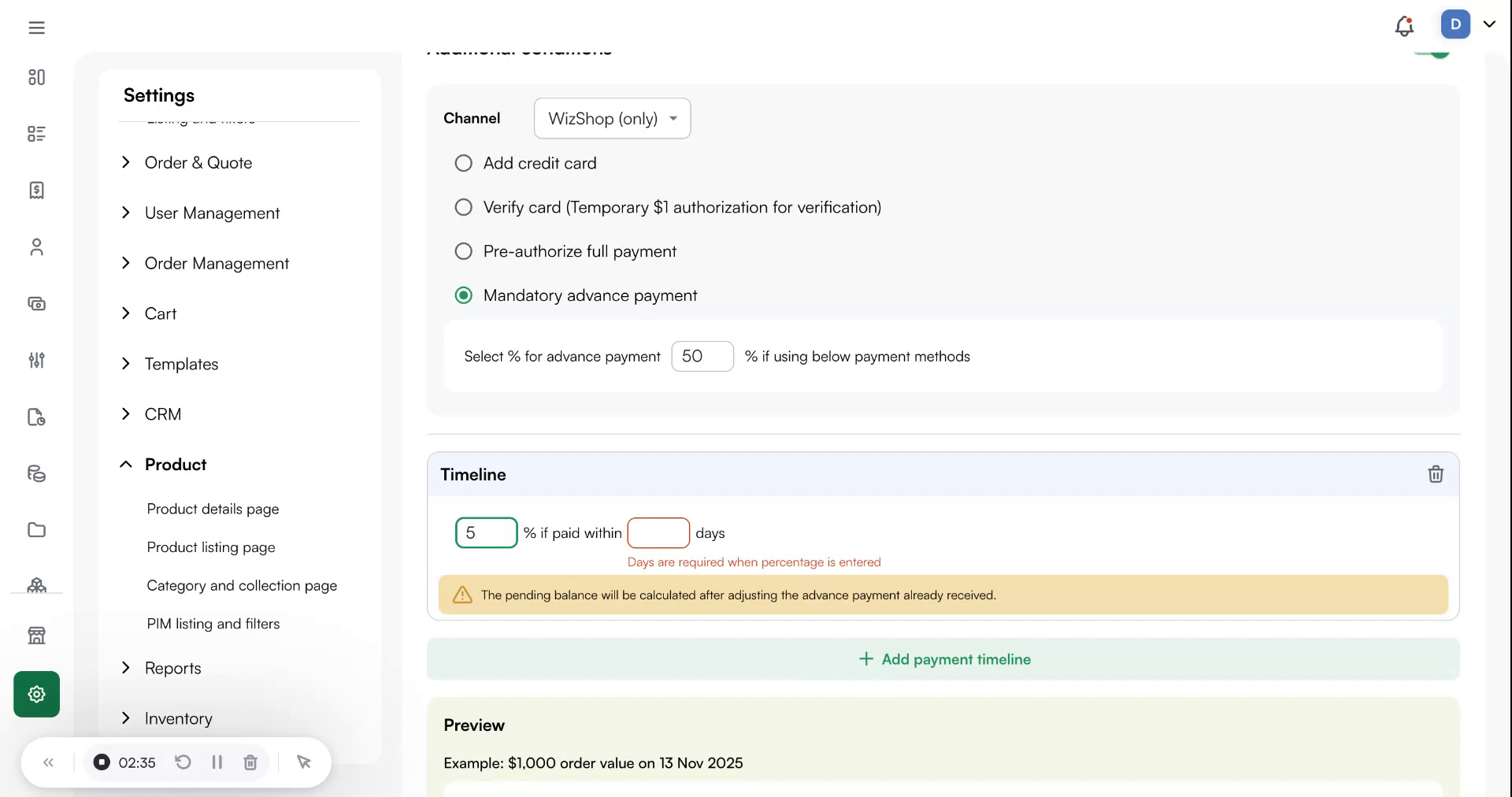Image resolution: width=1512 pixels, height=797 pixels.
Task: Expand the Order & Quote section
Action: 198,163
